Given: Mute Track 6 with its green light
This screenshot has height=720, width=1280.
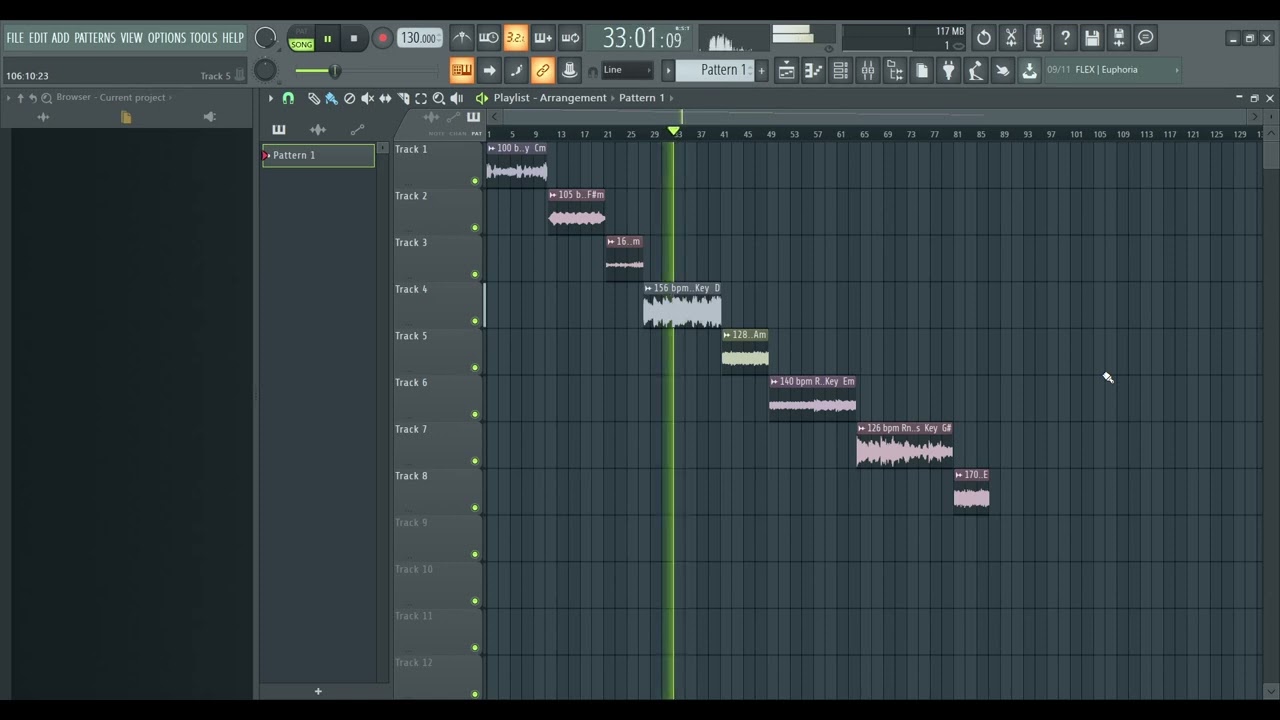Looking at the screenshot, I should click(x=475, y=414).
